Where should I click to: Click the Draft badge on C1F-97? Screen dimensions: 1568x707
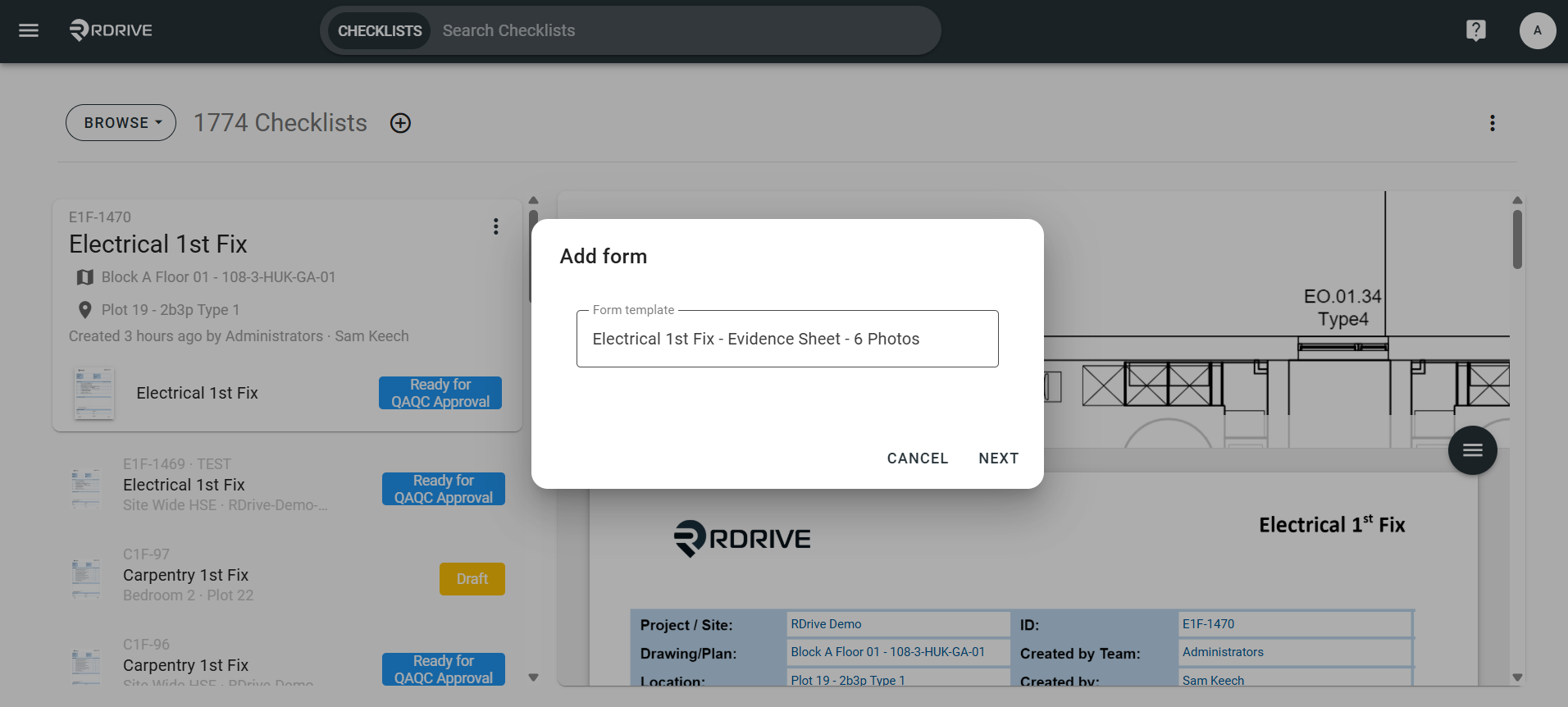pos(472,579)
